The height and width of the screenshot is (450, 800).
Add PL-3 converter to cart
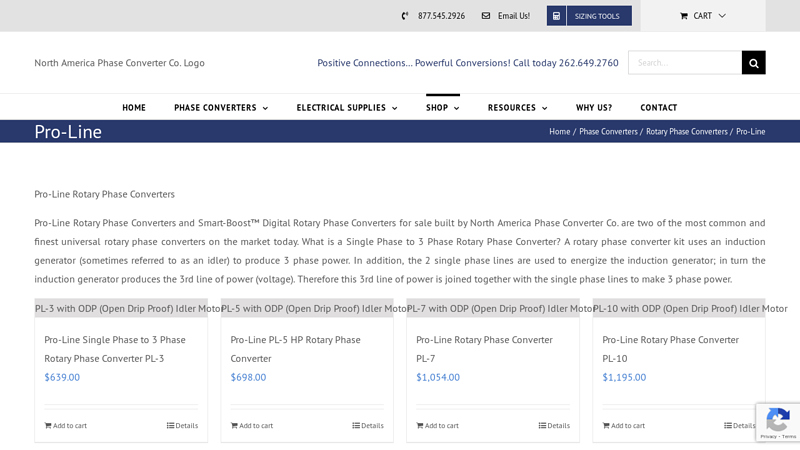[x=66, y=426]
